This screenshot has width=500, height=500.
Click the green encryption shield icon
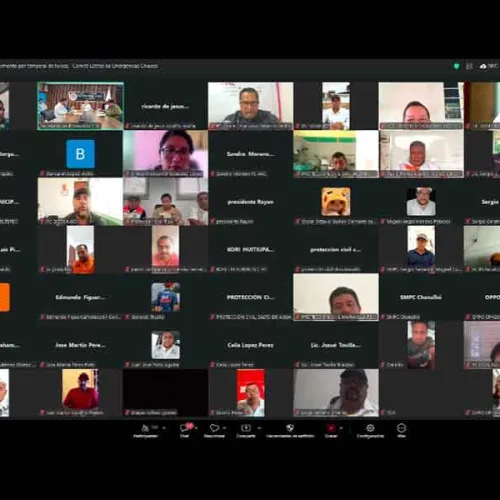click(457, 66)
